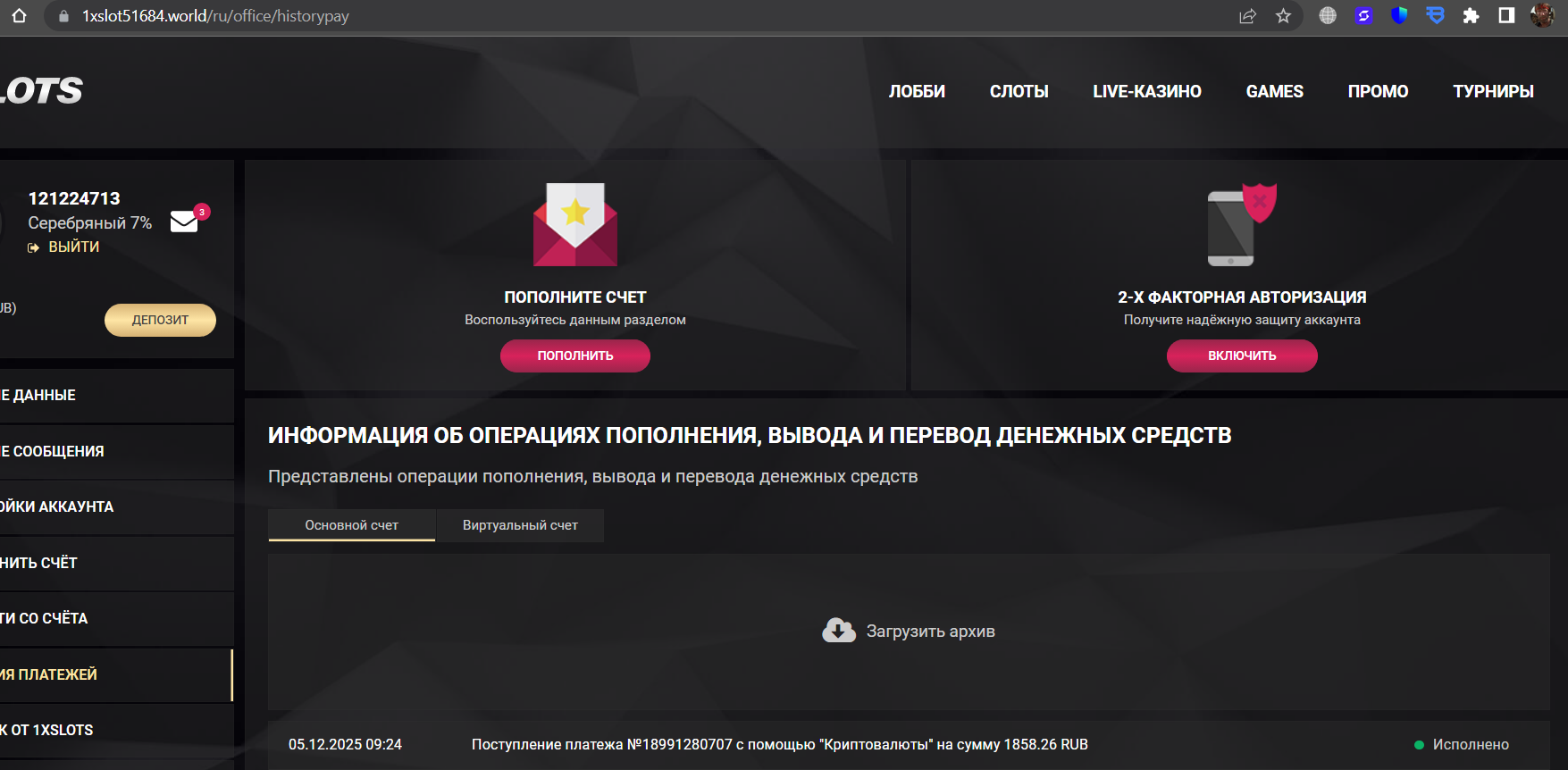
Task: Click the share page icon in address bar
Action: 1248,16
